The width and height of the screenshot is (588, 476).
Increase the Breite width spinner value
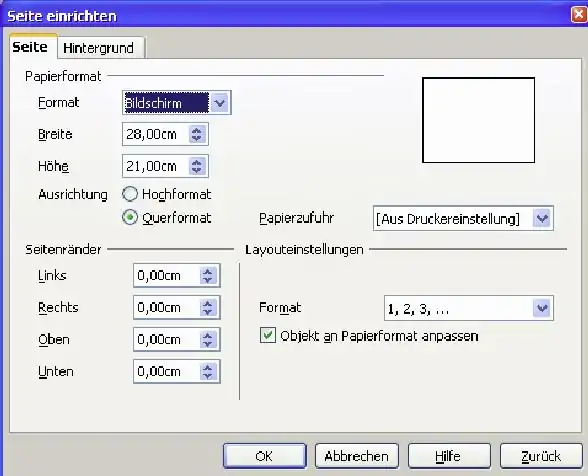click(x=197, y=130)
